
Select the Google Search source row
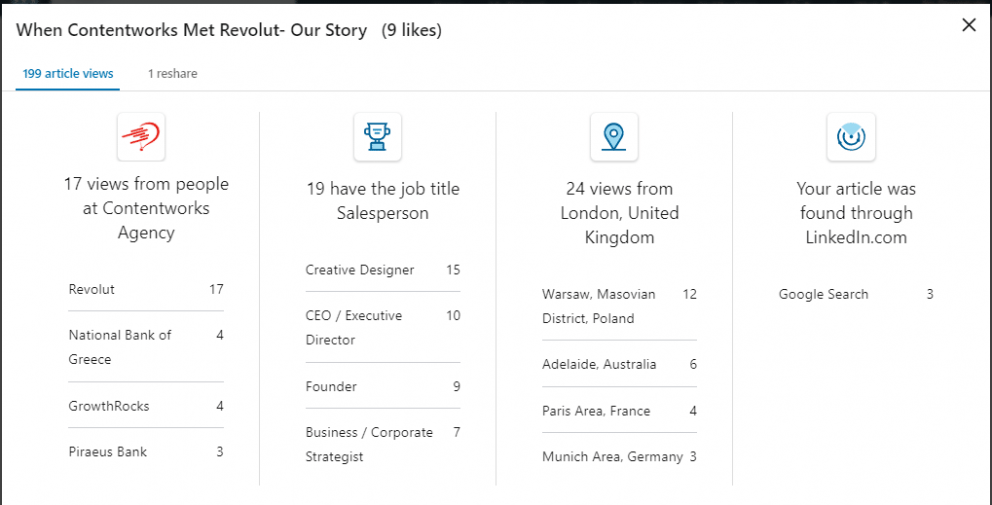pos(856,294)
